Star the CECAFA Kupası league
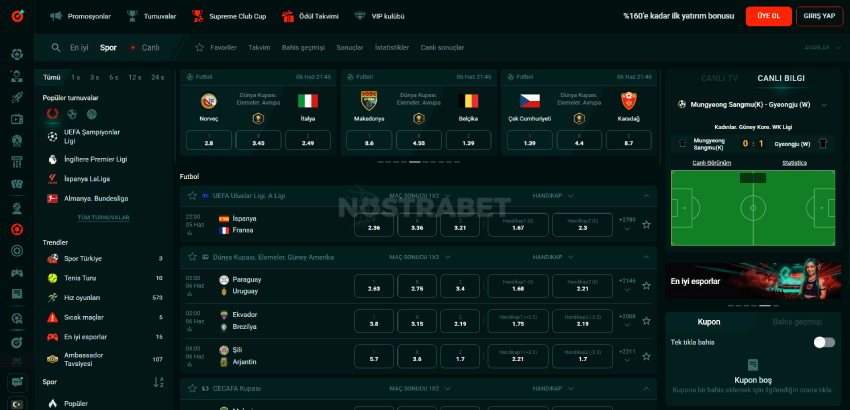 coord(192,388)
